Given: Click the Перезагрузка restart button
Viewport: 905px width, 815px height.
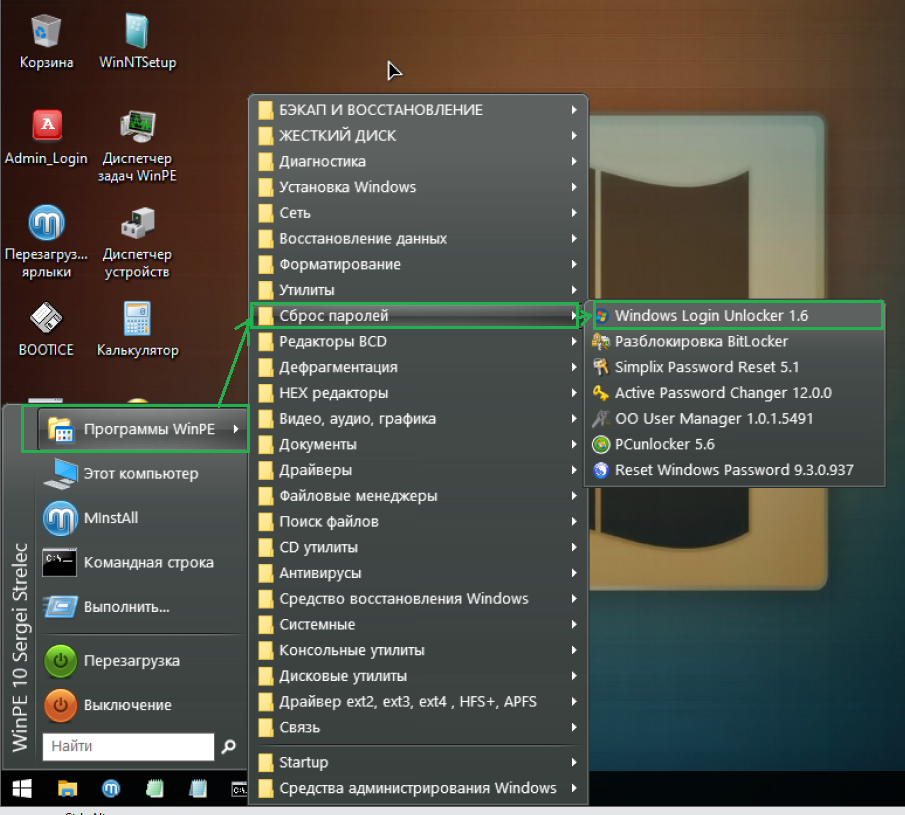Looking at the screenshot, I should (142, 660).
